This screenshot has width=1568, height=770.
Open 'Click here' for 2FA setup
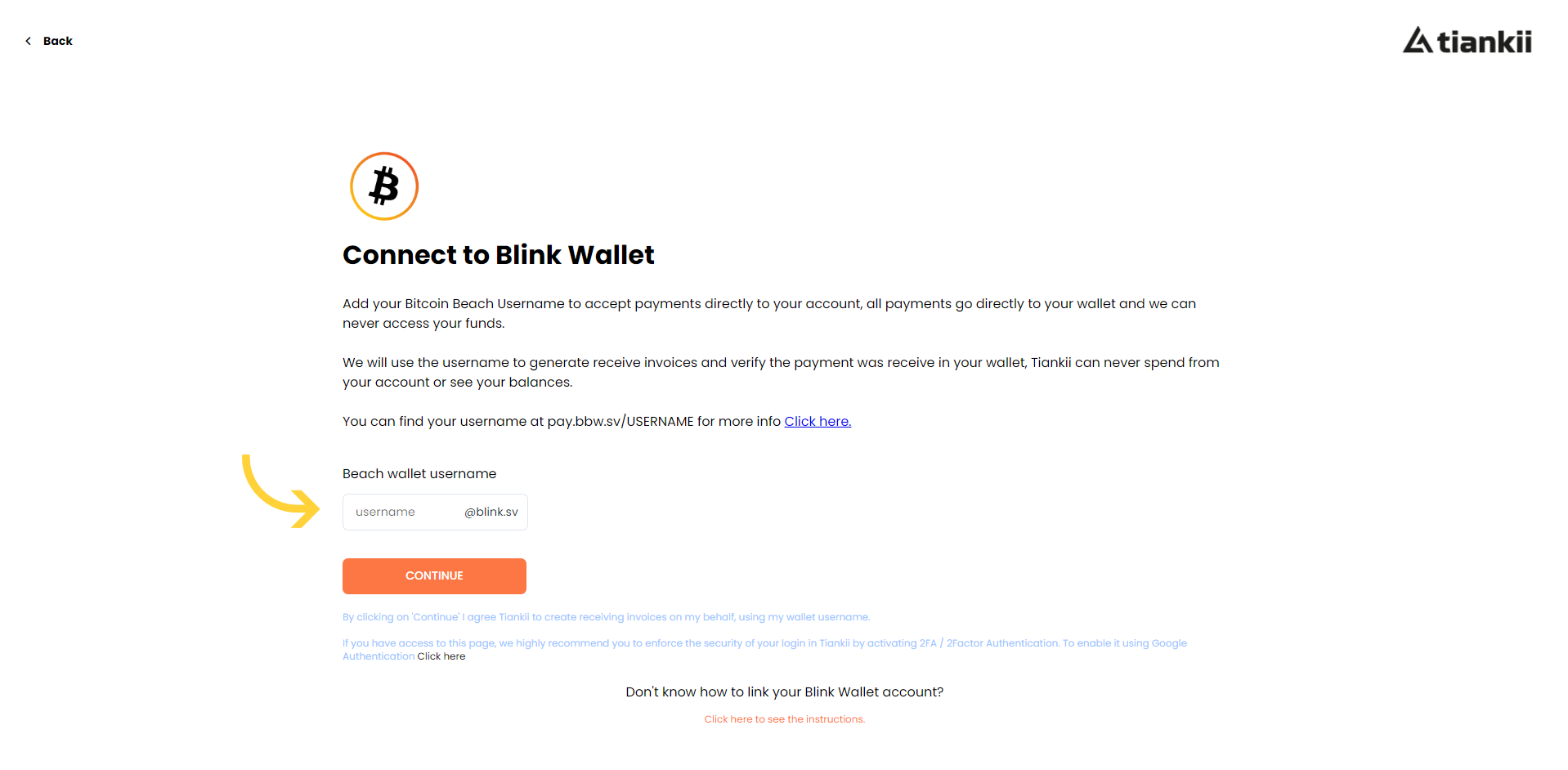click(x=441, y=656)
